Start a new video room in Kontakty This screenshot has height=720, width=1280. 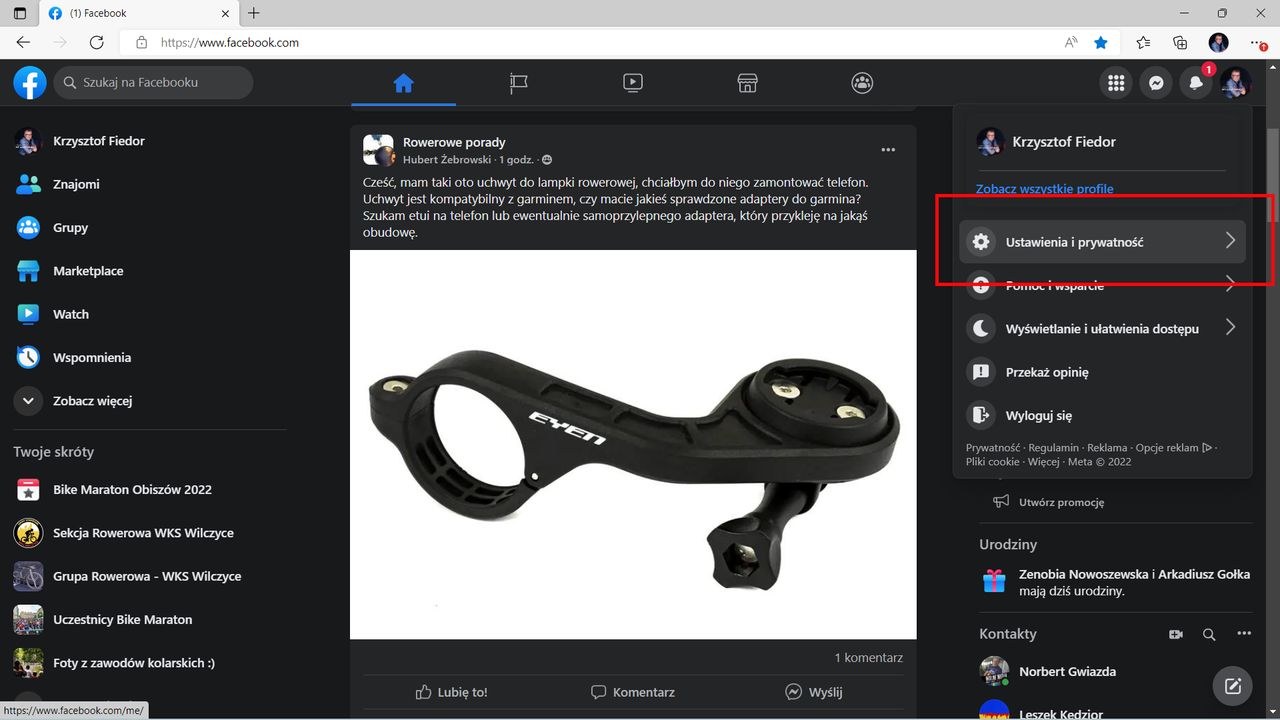click(1176, 634)
